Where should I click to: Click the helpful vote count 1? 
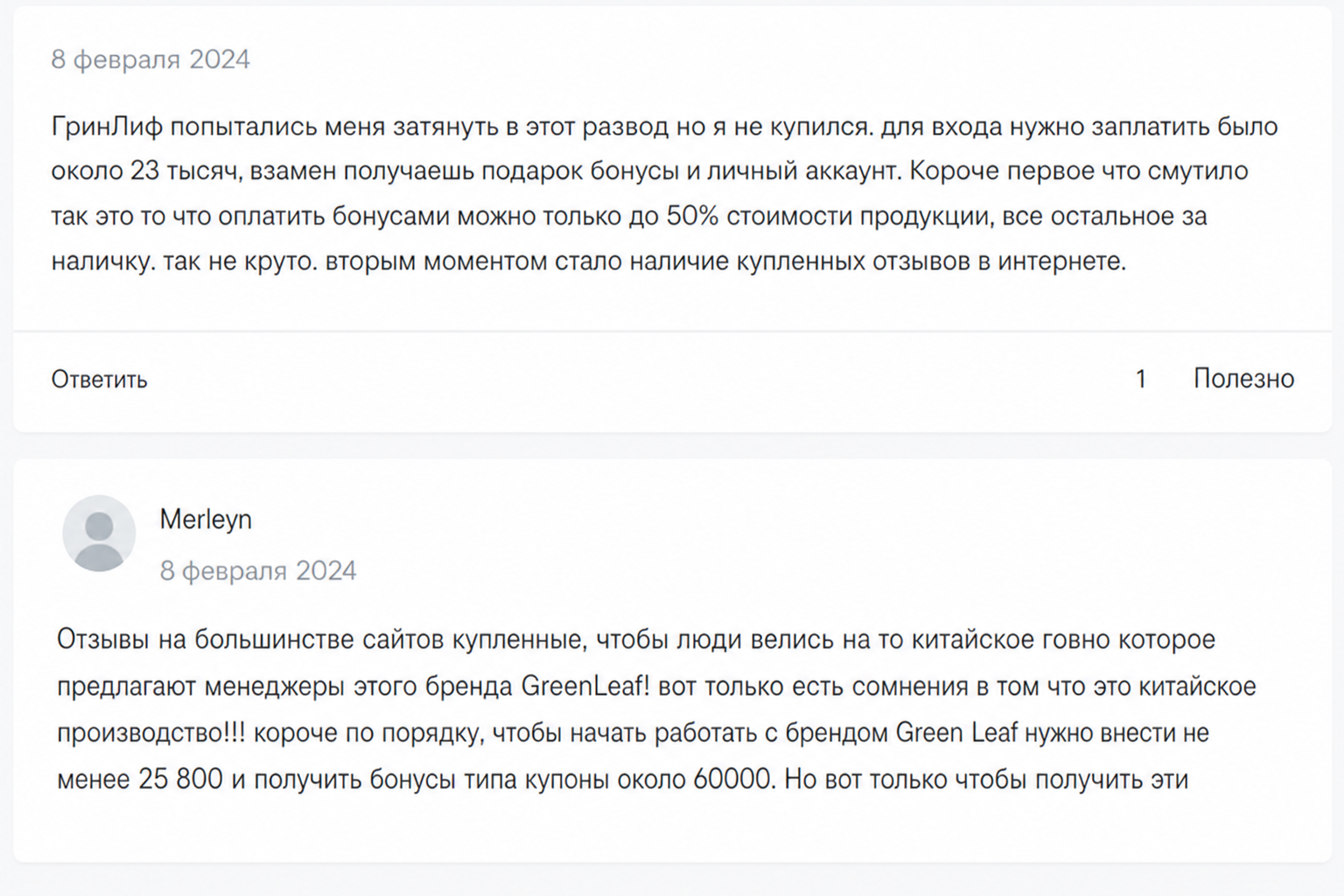pyautogui.click(x=1141, y=378)
